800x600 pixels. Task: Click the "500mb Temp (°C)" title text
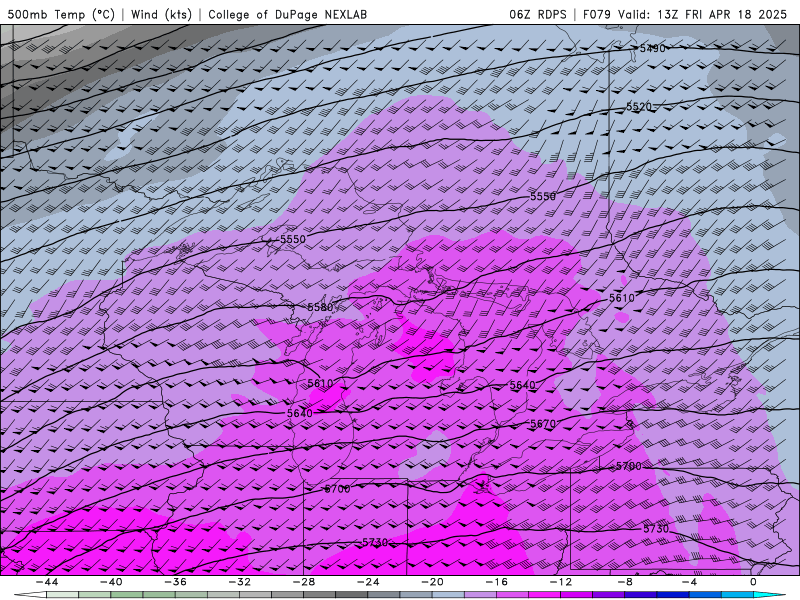tap(61, 14)
